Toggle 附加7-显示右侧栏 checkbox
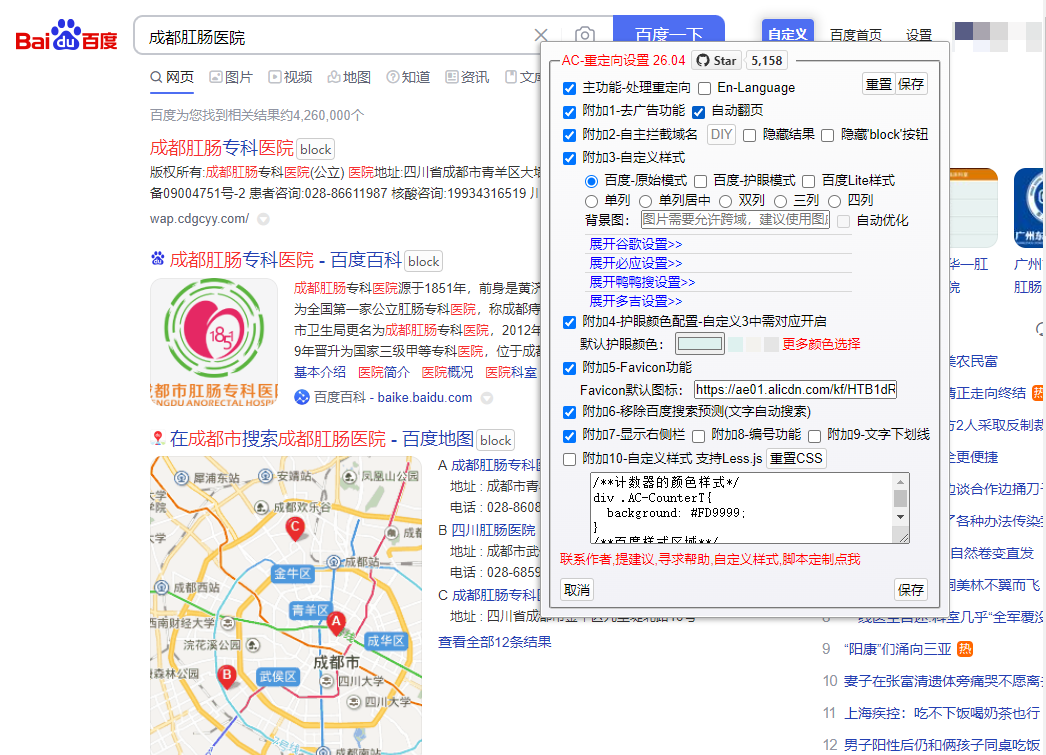Screen dimensions: 1046x755 569,436
